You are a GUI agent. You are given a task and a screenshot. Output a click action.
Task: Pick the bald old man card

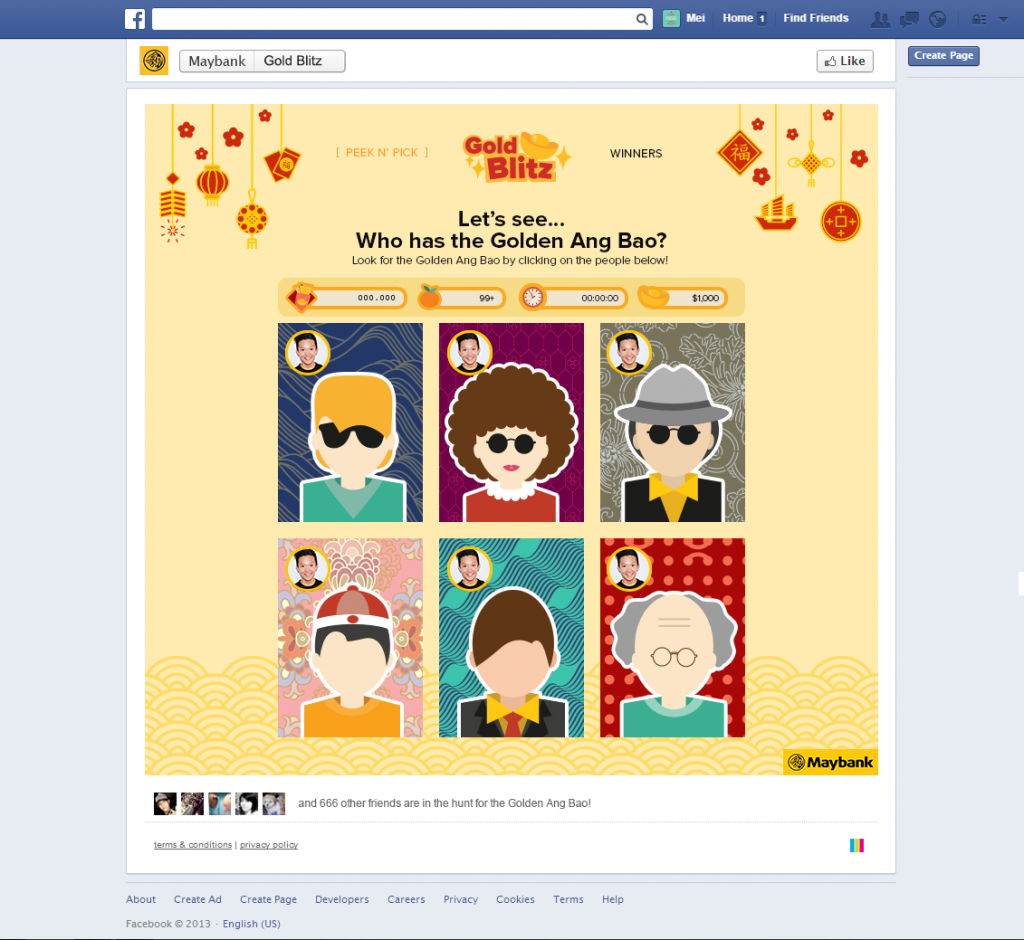[x=673, y=638]
